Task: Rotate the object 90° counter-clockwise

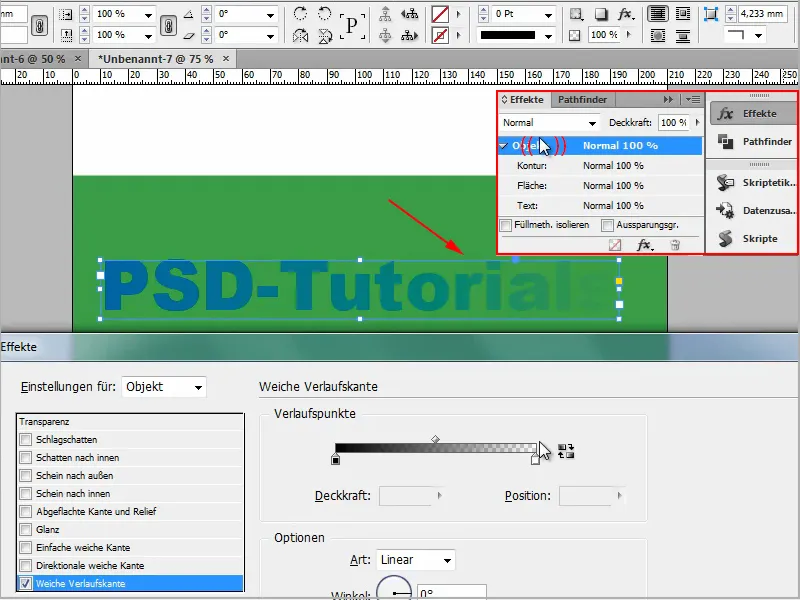Action: (x=324, y=13)
